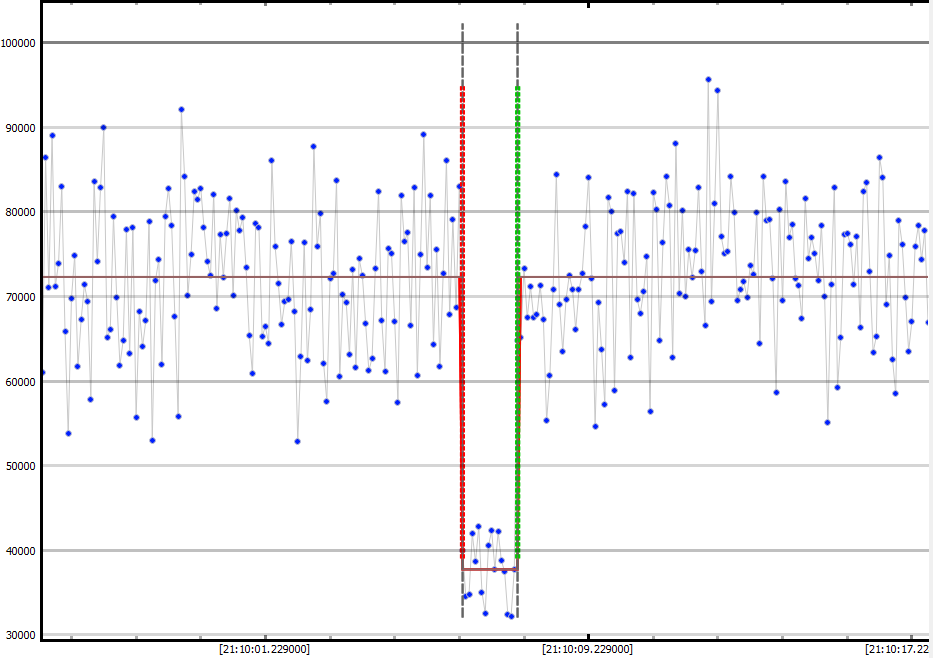The height and width of the screenshot is (658, 933).
Task: Click the short red horizontal segment at dip bottom
Action: 489,569
